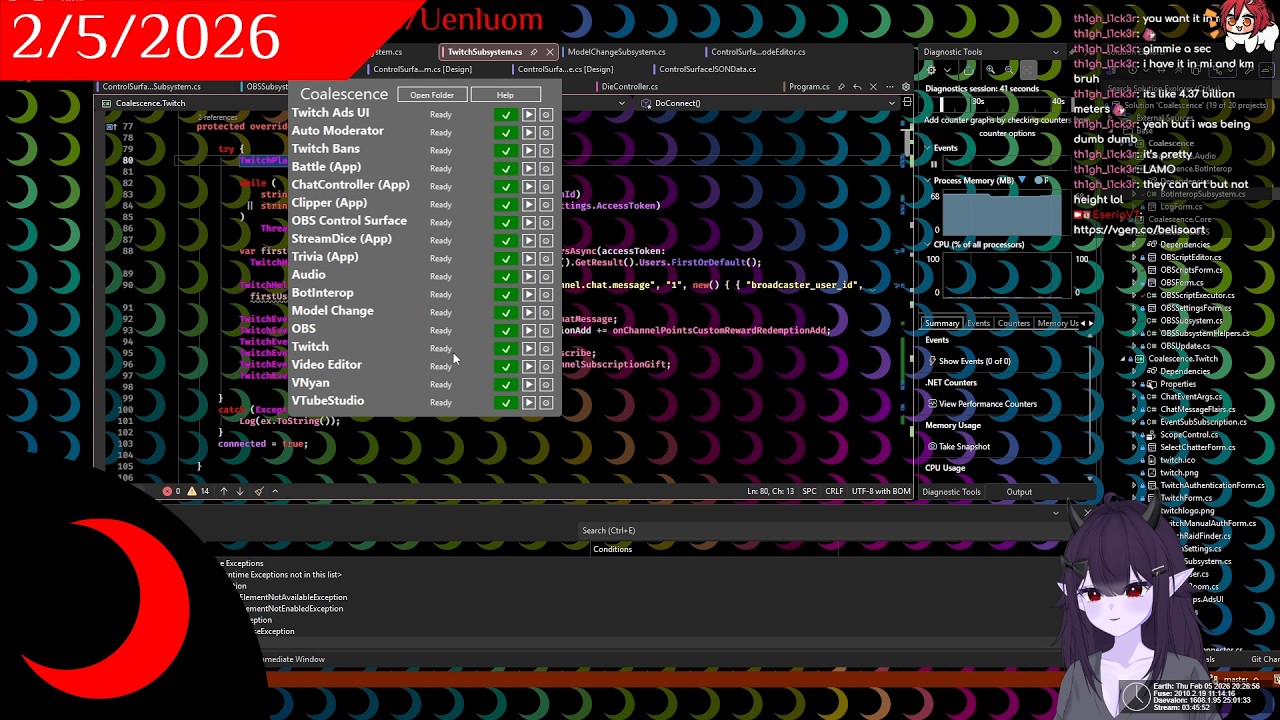Collapse the CPU (% of all processors) graph

926,244
